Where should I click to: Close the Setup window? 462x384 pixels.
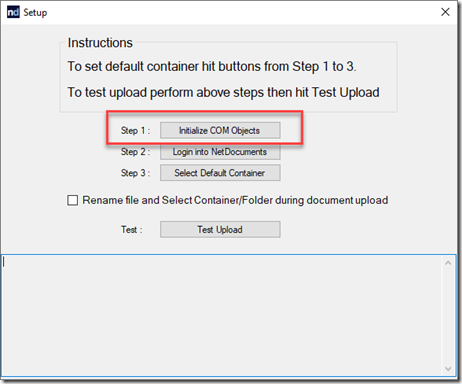445,12
